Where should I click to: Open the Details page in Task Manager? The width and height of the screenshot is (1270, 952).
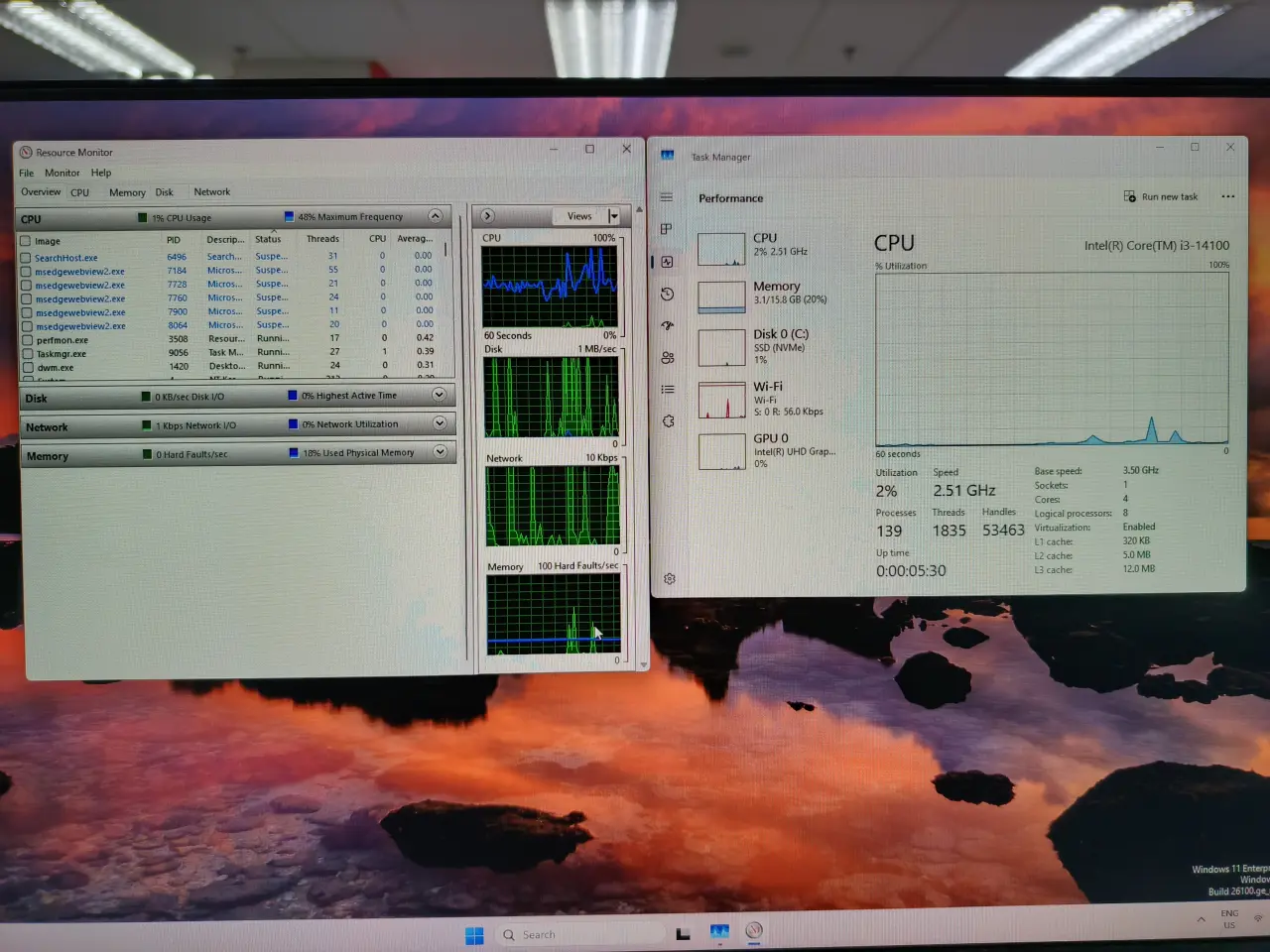tap(668, 389)
